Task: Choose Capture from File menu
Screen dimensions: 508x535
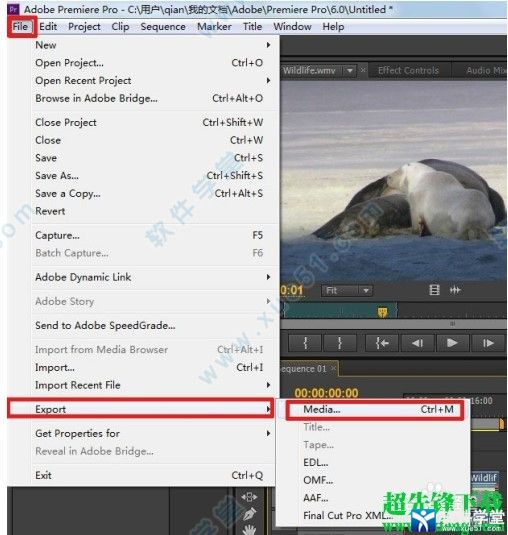Action: pyautogui.click(x=153, y=235)
